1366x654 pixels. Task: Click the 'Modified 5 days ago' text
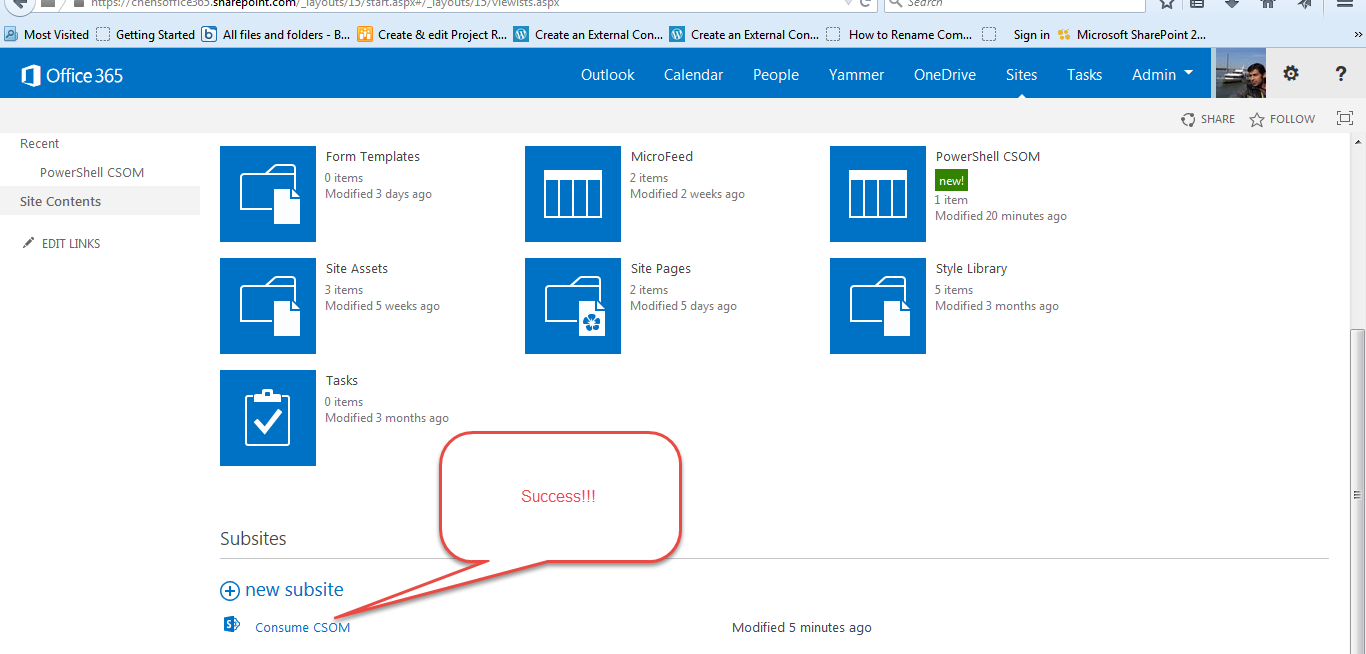click(683, 306)
